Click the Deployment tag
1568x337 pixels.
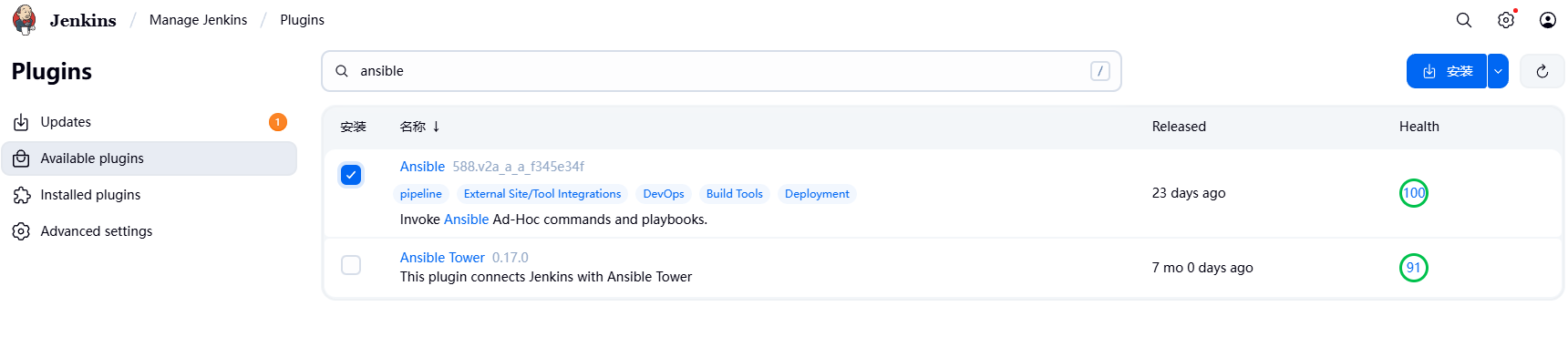(x=817, y=194)
